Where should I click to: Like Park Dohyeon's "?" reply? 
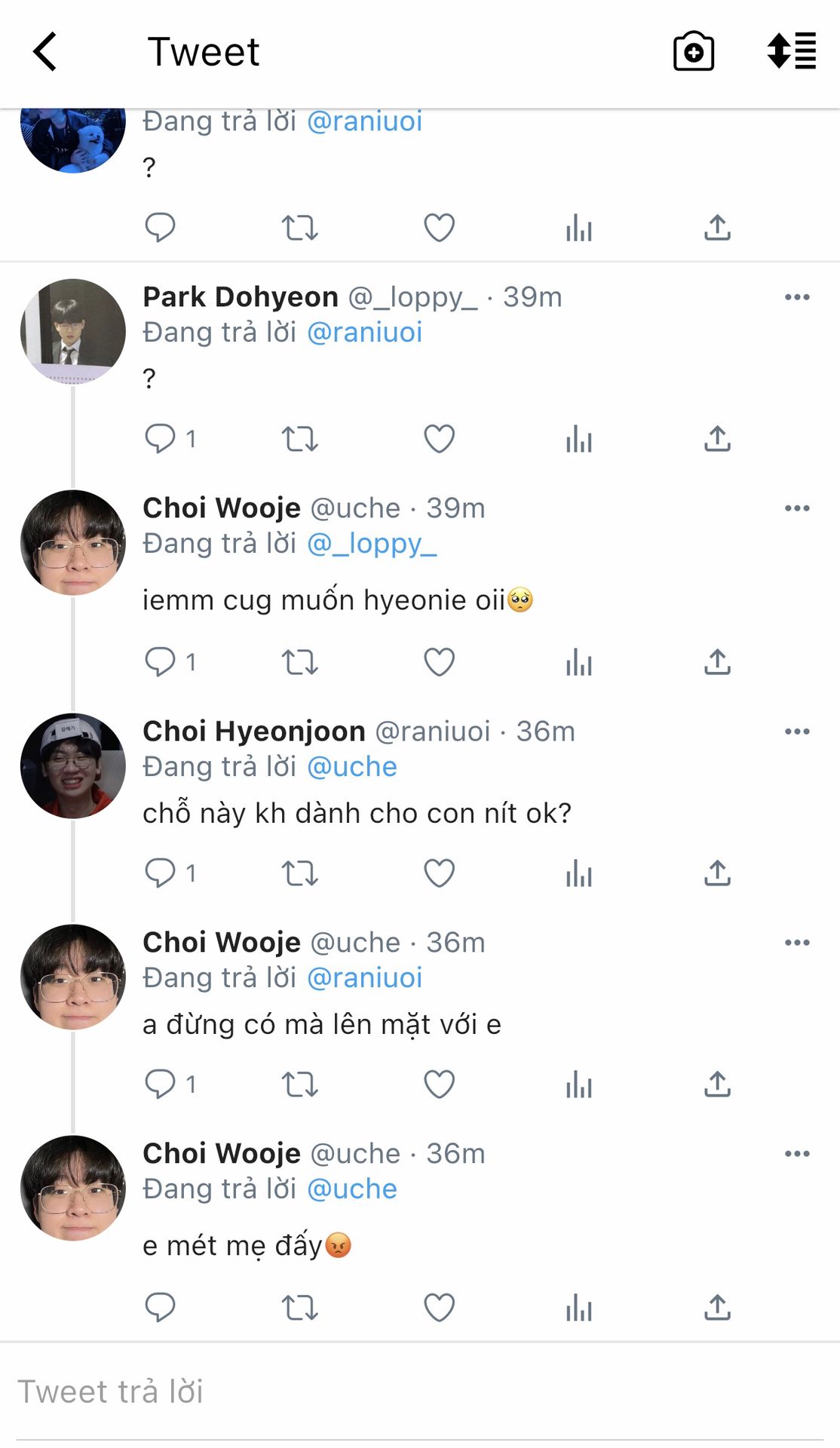439,438
